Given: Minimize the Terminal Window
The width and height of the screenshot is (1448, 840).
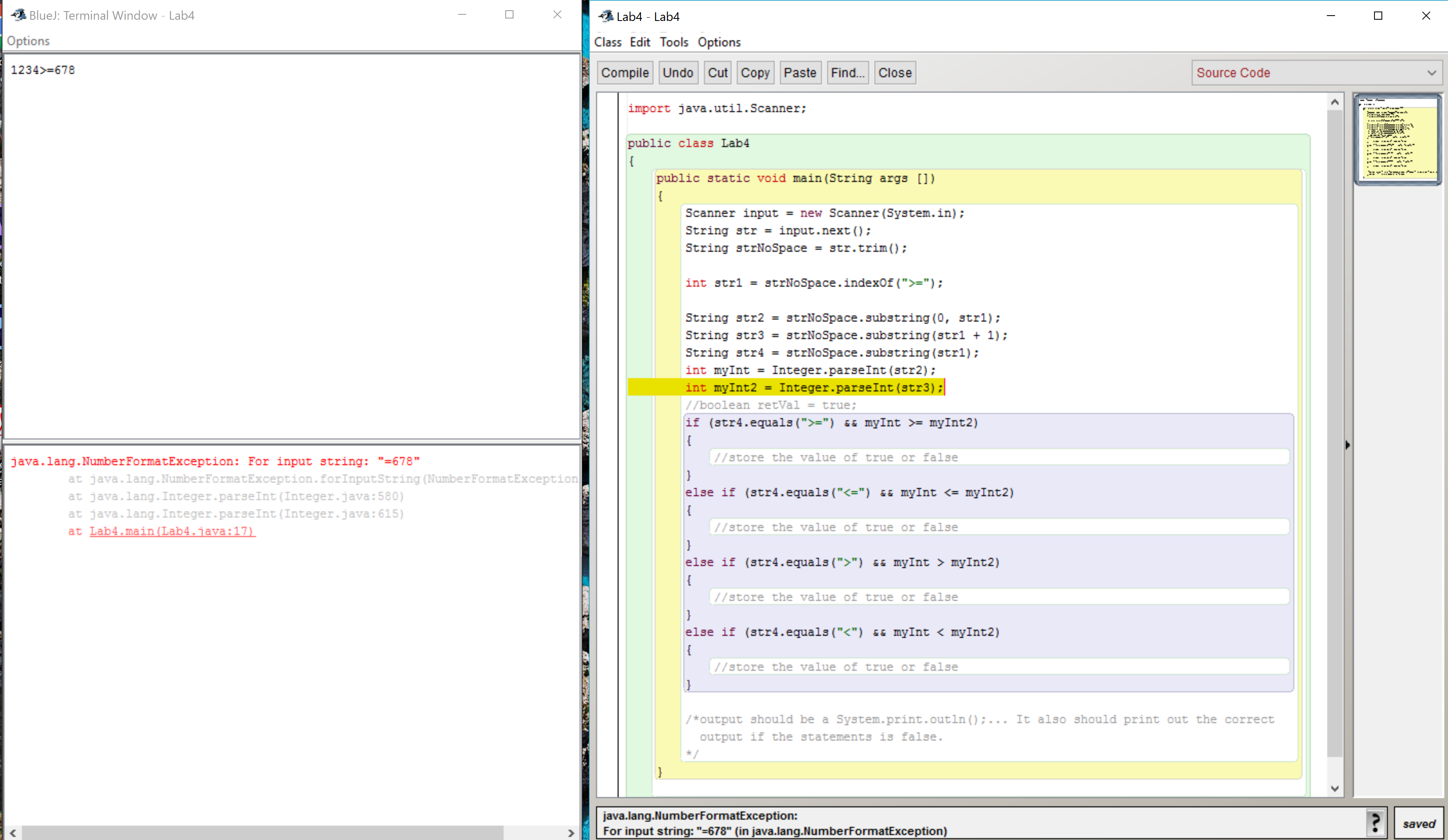Looking at the screenshot, I should click(461, 14).
